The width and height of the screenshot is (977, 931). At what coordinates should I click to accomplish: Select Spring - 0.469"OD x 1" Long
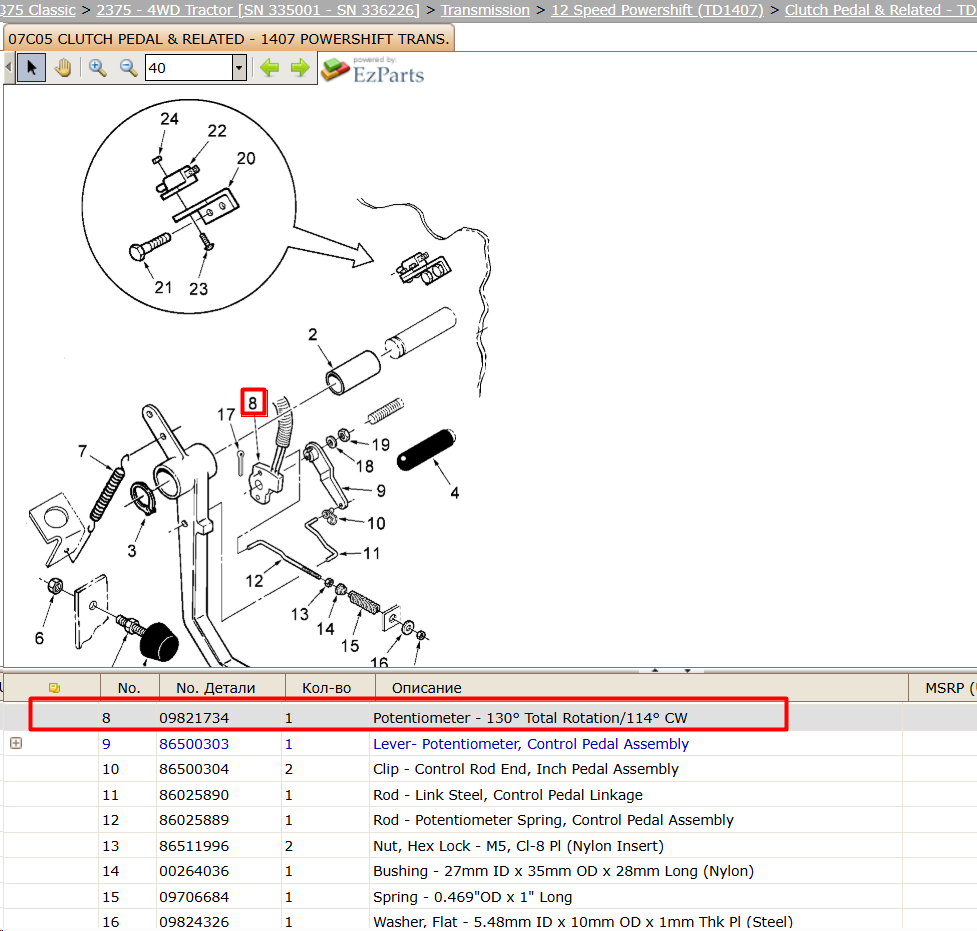pyautogui.click(x=472, y=897)
